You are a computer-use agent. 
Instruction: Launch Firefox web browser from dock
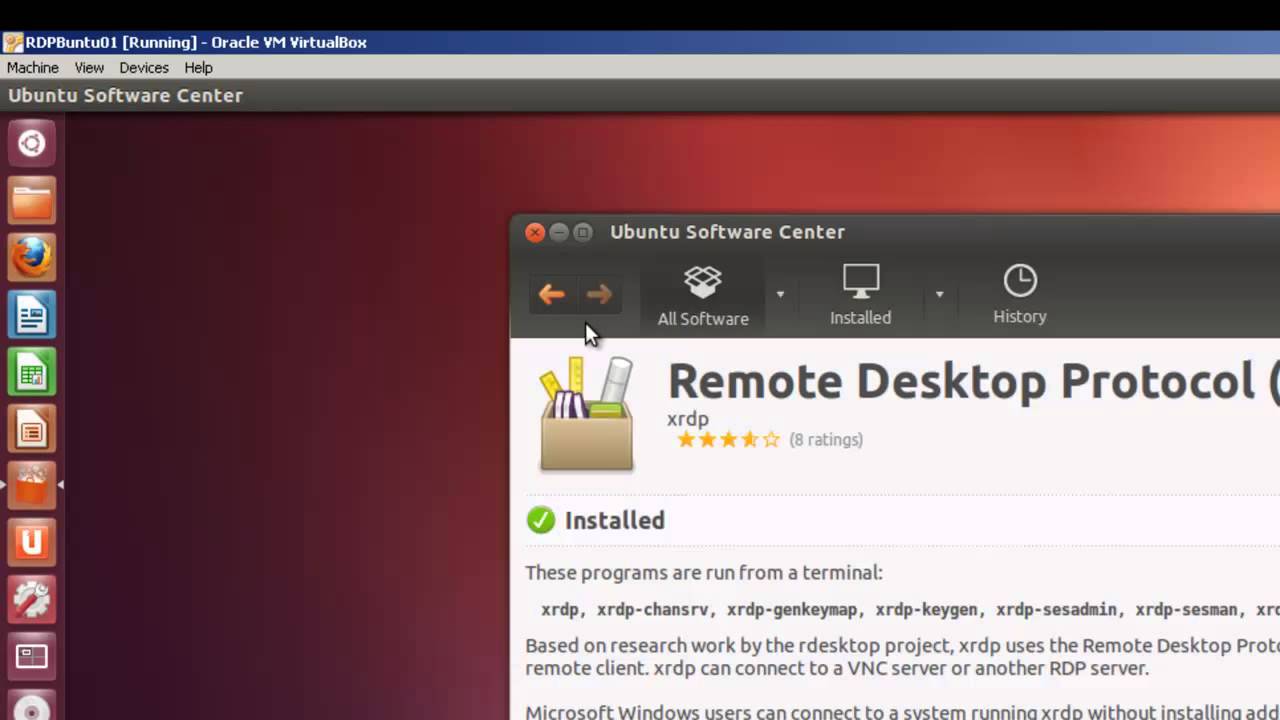click(32, 258)
